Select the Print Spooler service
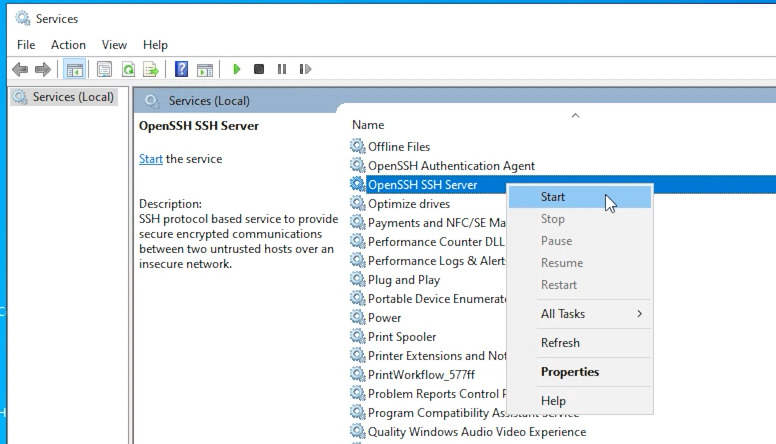 pyautogui.click(x=402, y=337)
